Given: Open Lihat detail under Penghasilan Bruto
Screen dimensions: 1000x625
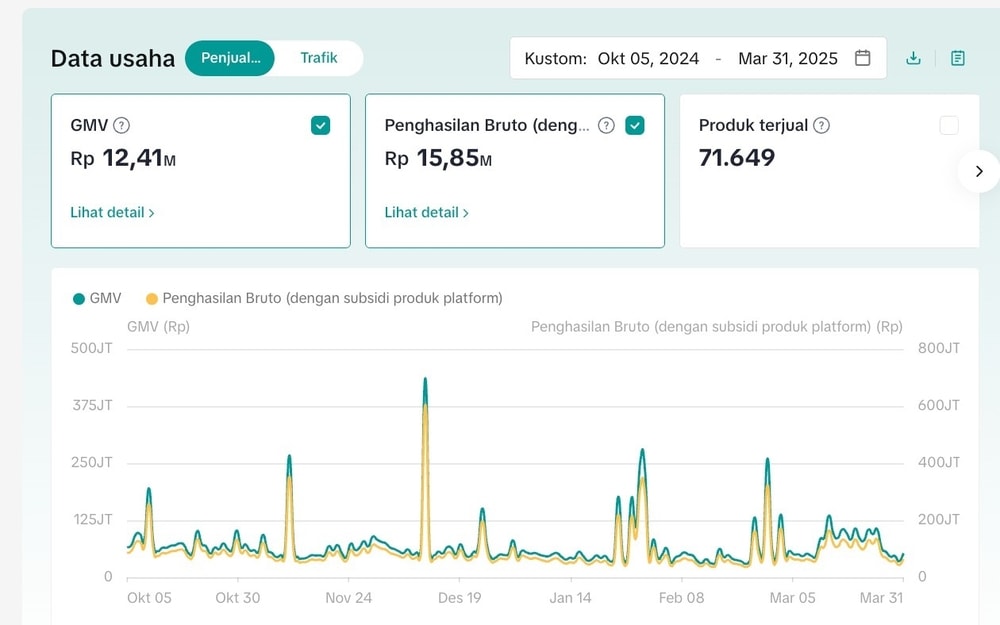Looking at the screenshot, I should coord(426,212).
